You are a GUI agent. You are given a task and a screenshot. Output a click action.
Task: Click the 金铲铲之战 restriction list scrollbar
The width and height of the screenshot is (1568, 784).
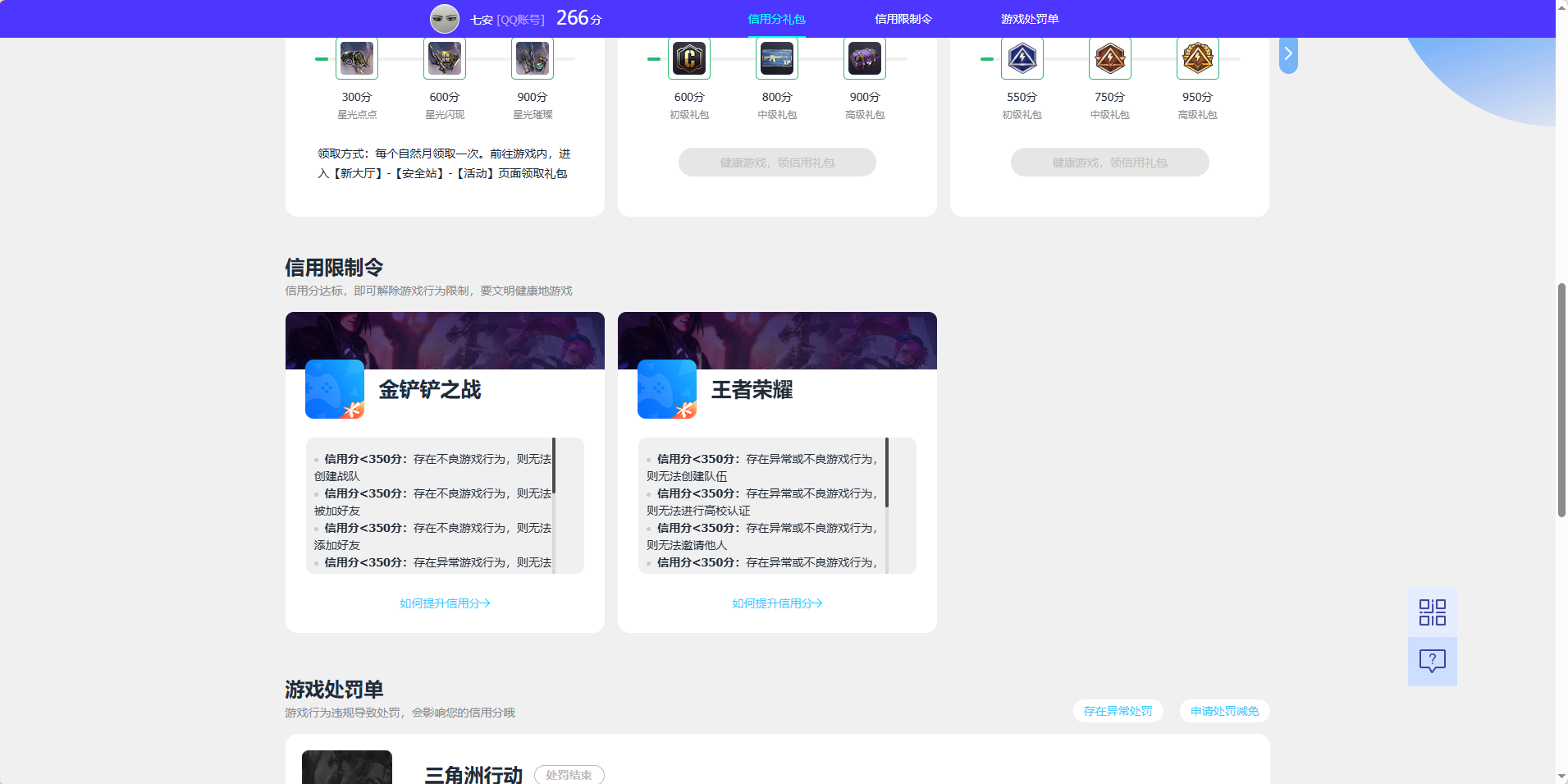(x=554, y=466)
